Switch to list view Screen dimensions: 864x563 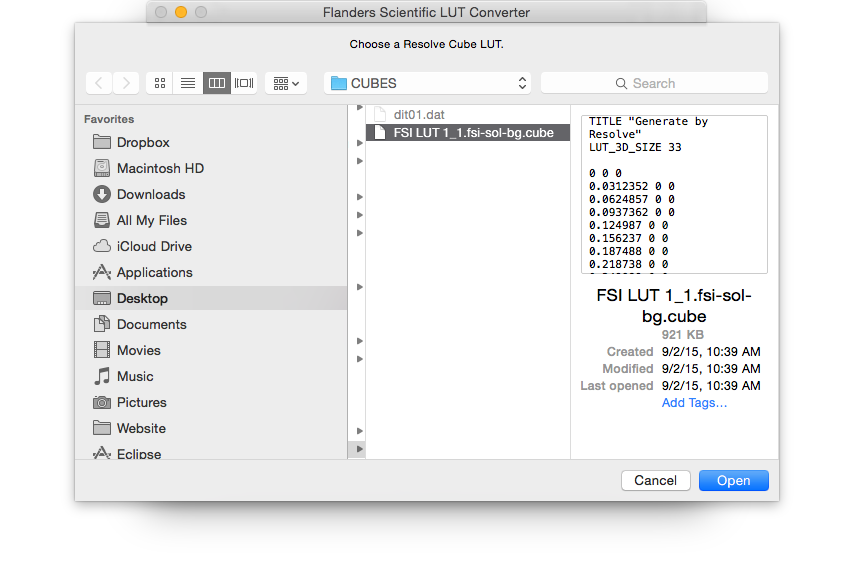tap(188, 83)
